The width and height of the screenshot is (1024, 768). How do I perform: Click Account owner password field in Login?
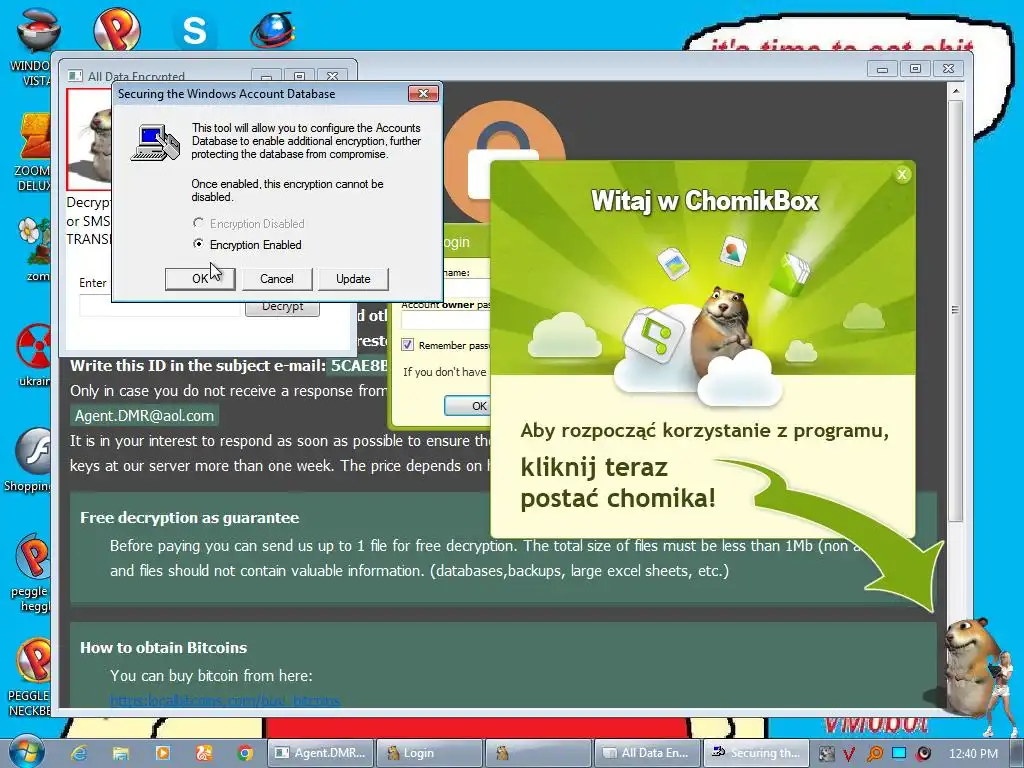445,320
